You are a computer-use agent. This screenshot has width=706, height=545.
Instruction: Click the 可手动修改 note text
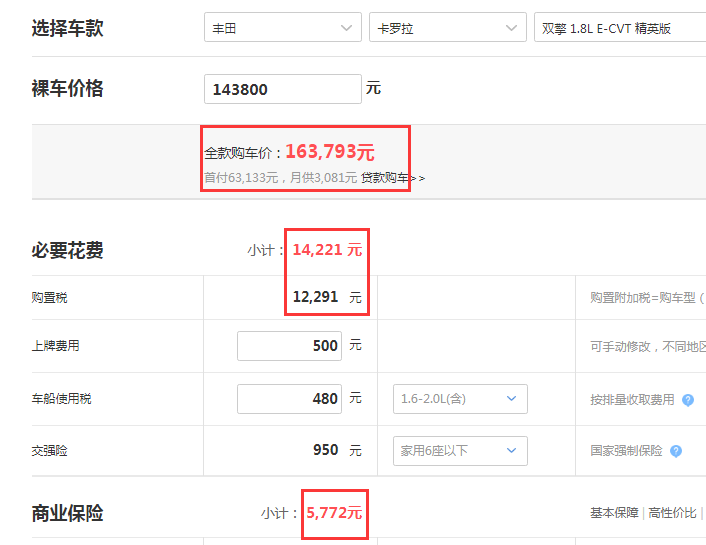[648, 346]
